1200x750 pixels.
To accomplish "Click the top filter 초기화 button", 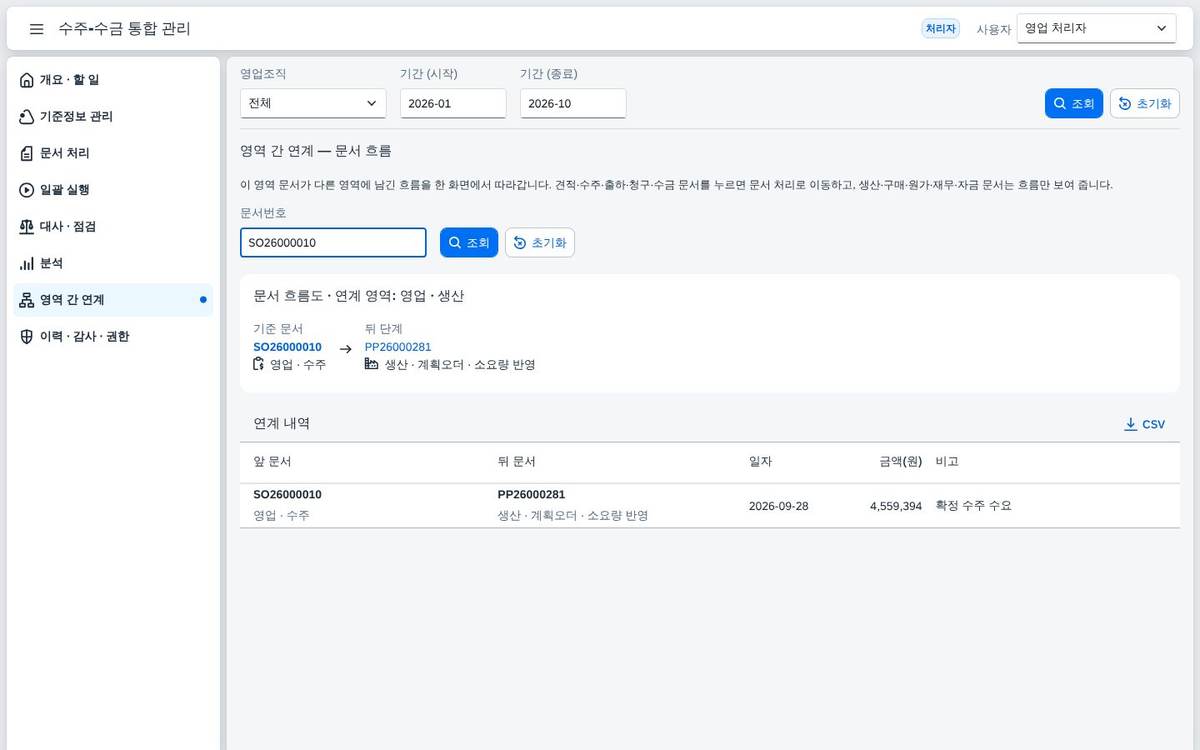I will (x=1145, y=104).
